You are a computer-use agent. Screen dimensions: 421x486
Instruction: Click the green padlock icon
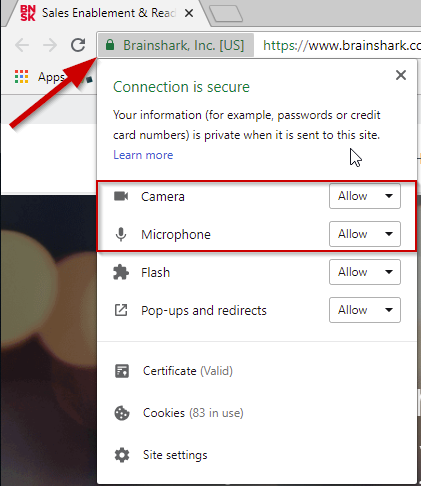click(110, 45)
